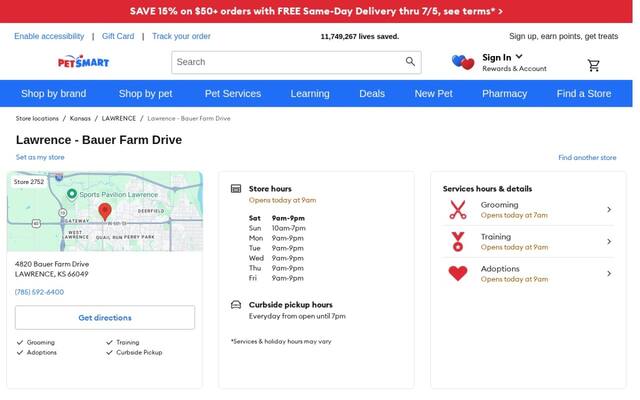Click the Curbside Pickup checkmark
This screenshot has width=640, height=400.
[x=109, y=352]
